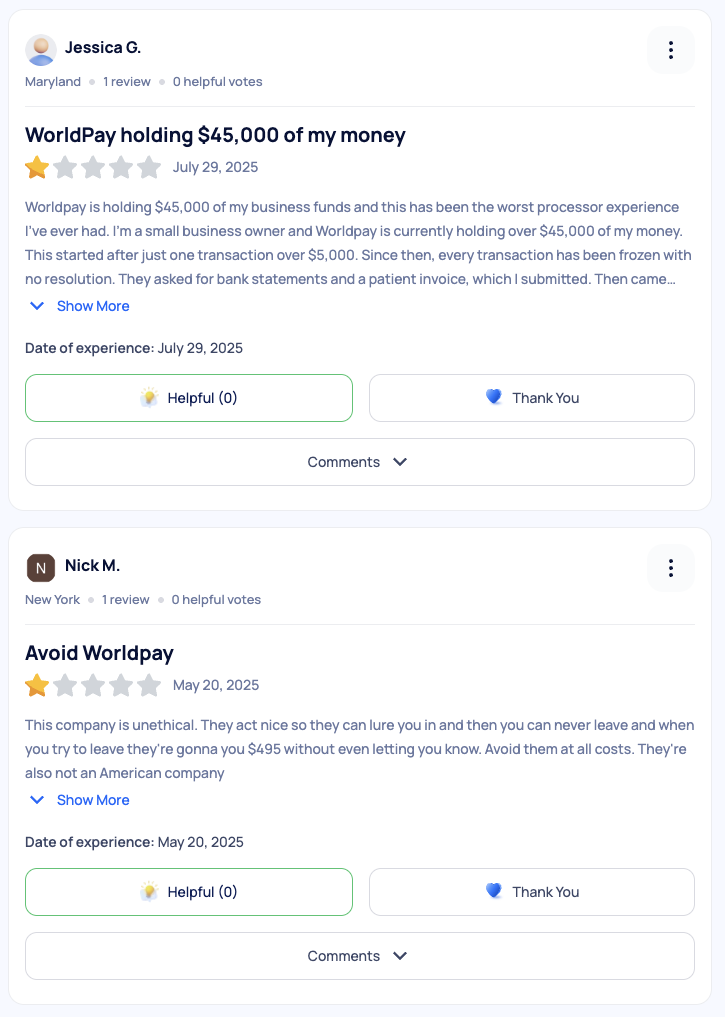Send a Thank You on Nick M.'s review
Image resolution: width=725 pixels, height=1017 pixels.
coord(532,892)
